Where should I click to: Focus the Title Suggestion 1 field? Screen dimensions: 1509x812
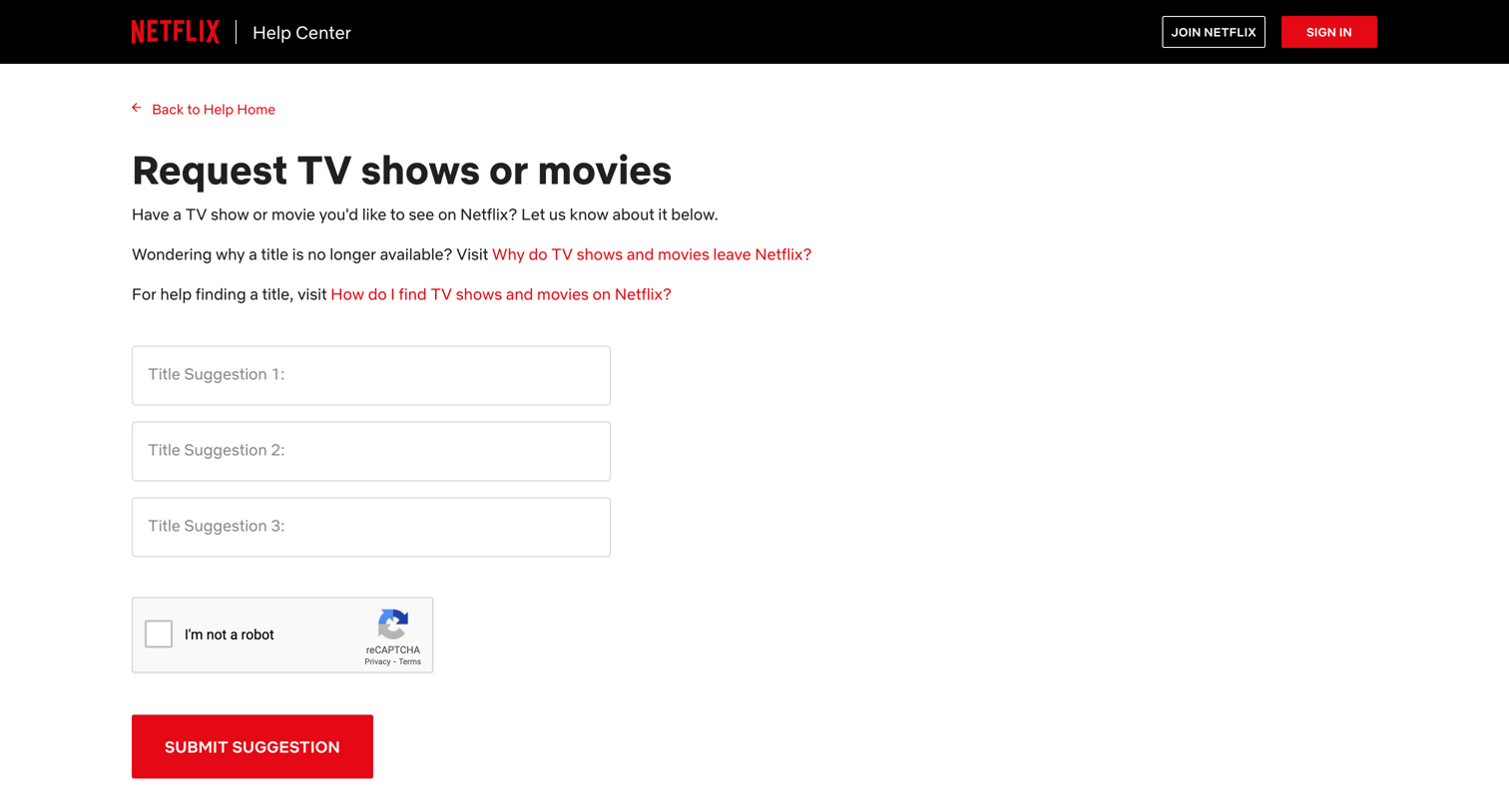[x=371, y=375]
